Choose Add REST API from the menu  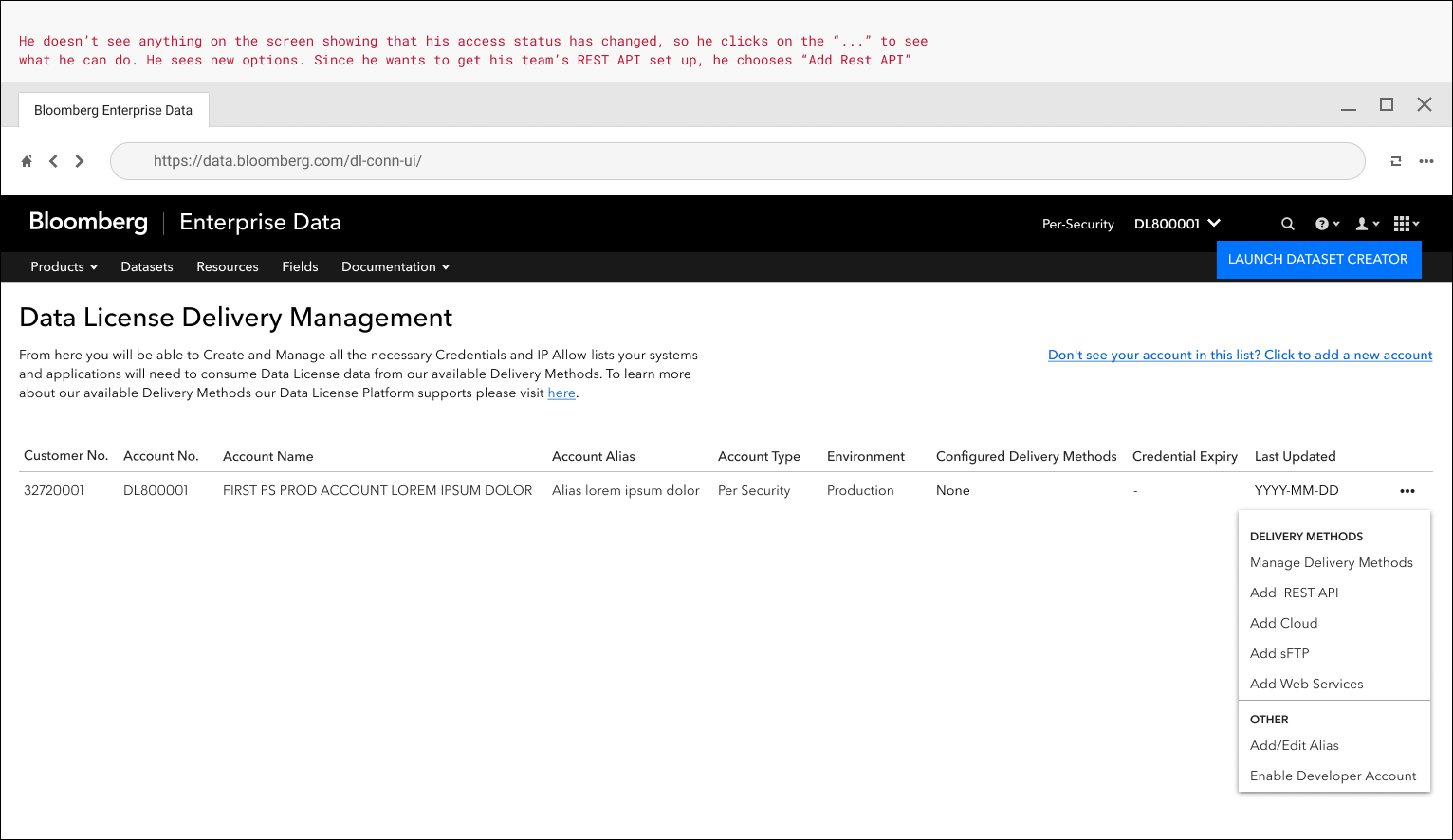(x=1295, y=593)
